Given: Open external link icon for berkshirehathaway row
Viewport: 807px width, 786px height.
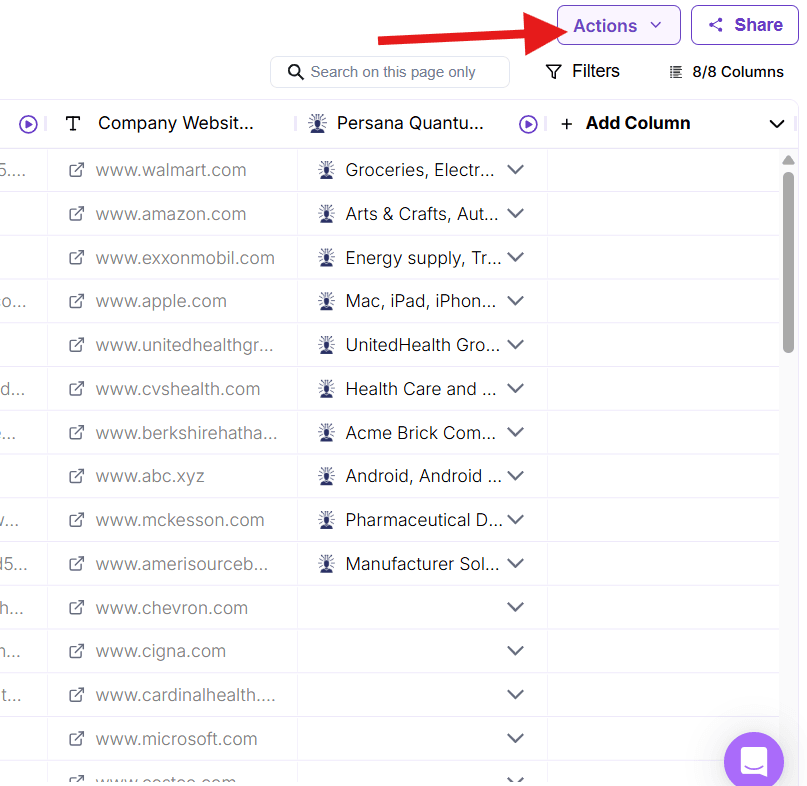Looking at the screenshot, I should pyautogui.click(x=76, y=432).
